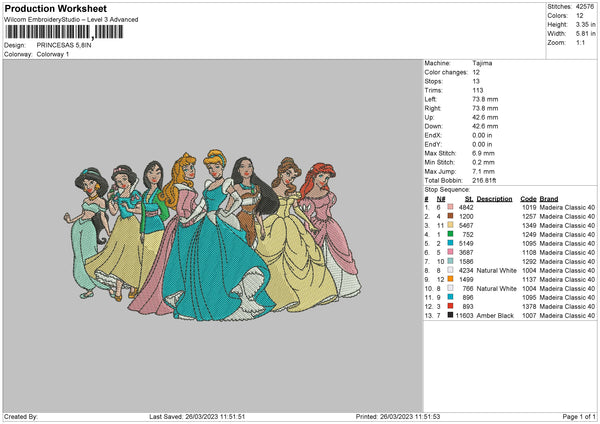The image size is (600, 424).
Task: Click the 'Stop Sequence:' heading
Action: tap(447, 189)
